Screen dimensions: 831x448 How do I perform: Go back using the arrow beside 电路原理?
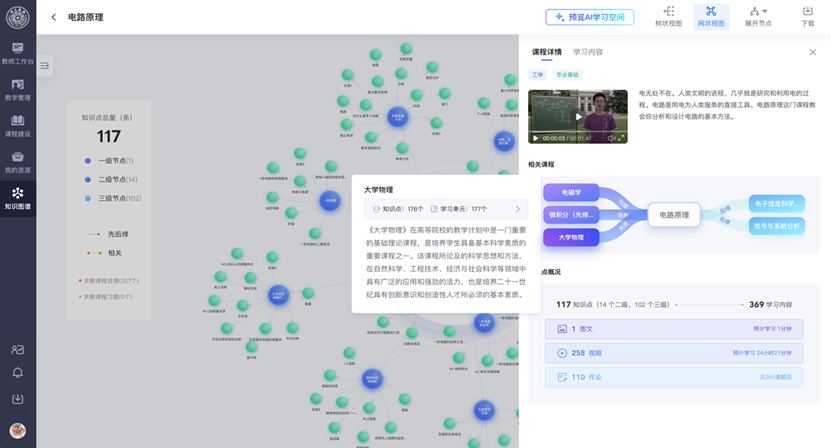[x=53, y=17]
